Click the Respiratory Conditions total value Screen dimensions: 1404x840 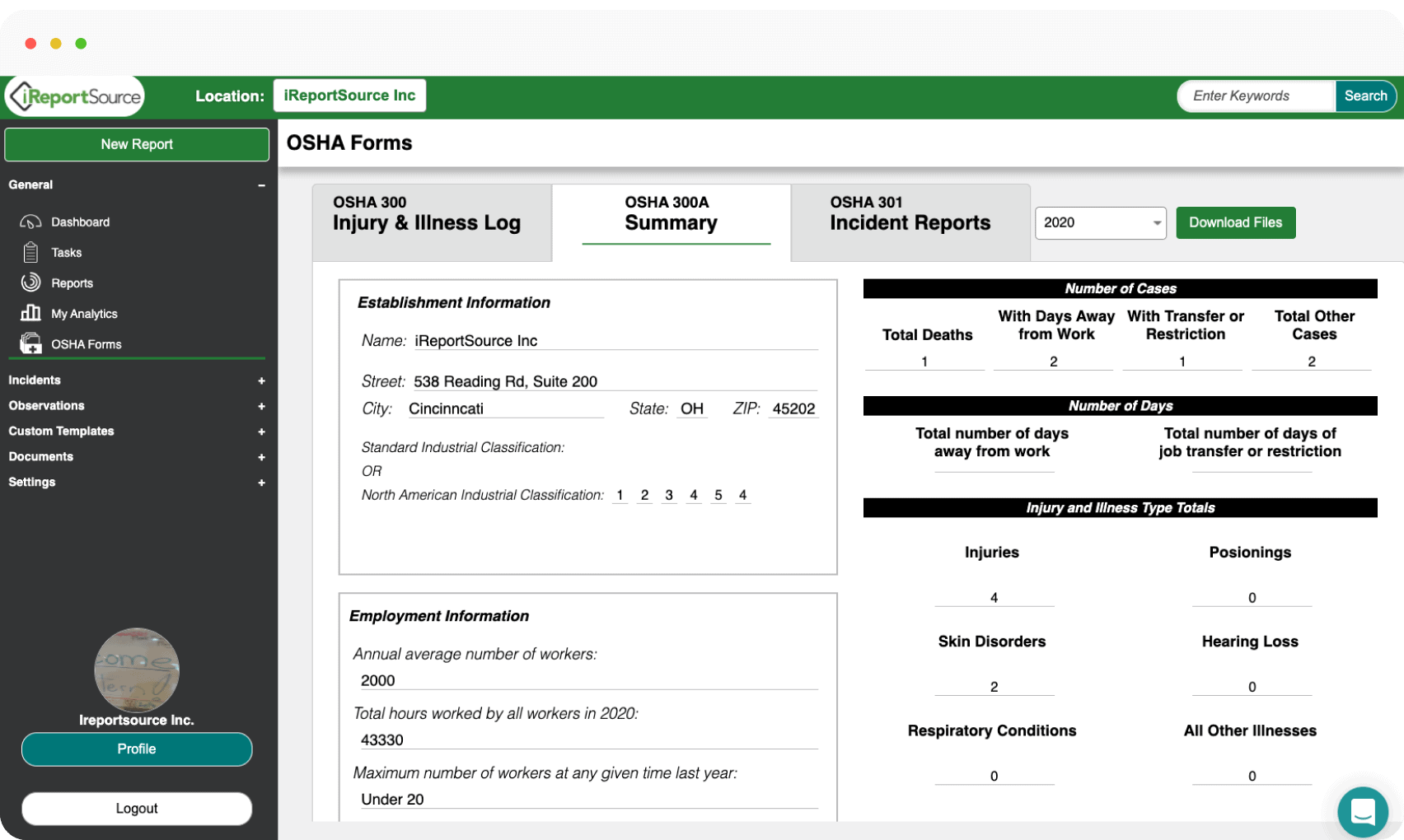point(994,776)
